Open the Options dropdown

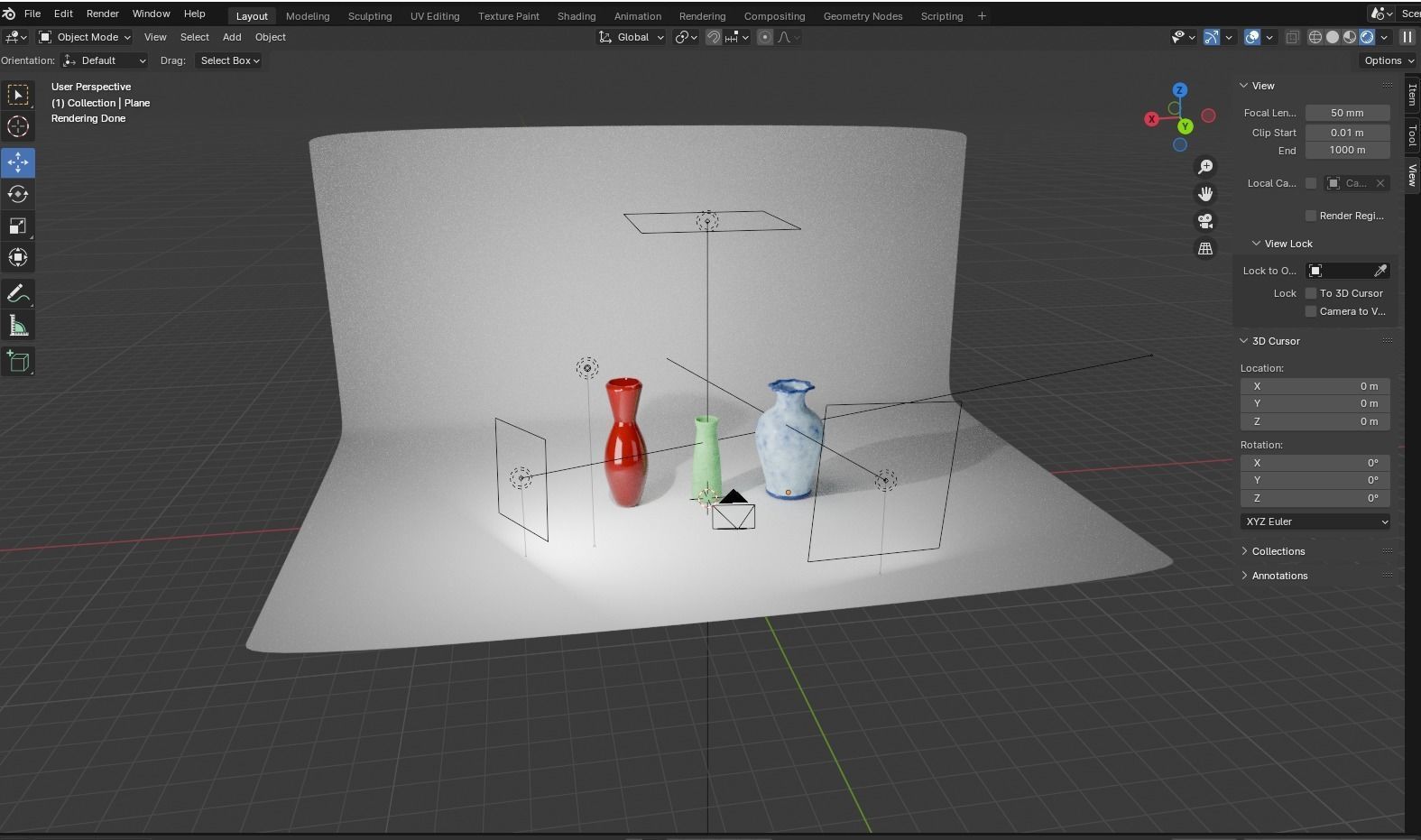coord(1389,60)
